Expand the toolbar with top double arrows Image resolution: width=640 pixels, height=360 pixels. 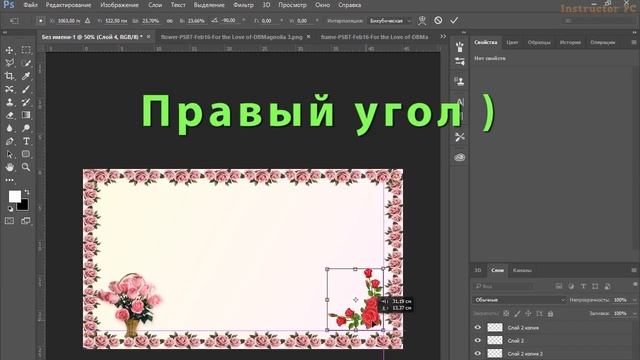point(5,32)
